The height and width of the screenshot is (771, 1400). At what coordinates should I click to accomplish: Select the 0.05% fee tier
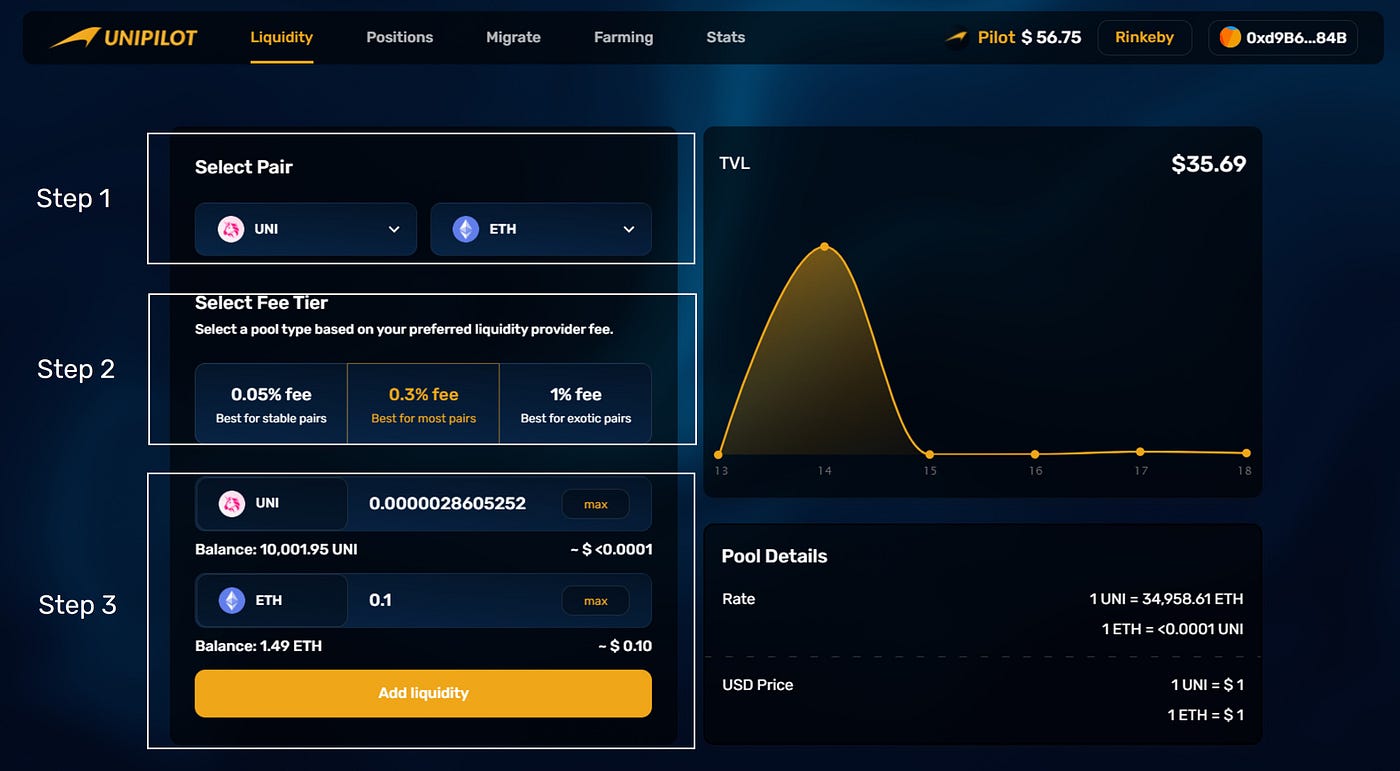click(271, 404)
